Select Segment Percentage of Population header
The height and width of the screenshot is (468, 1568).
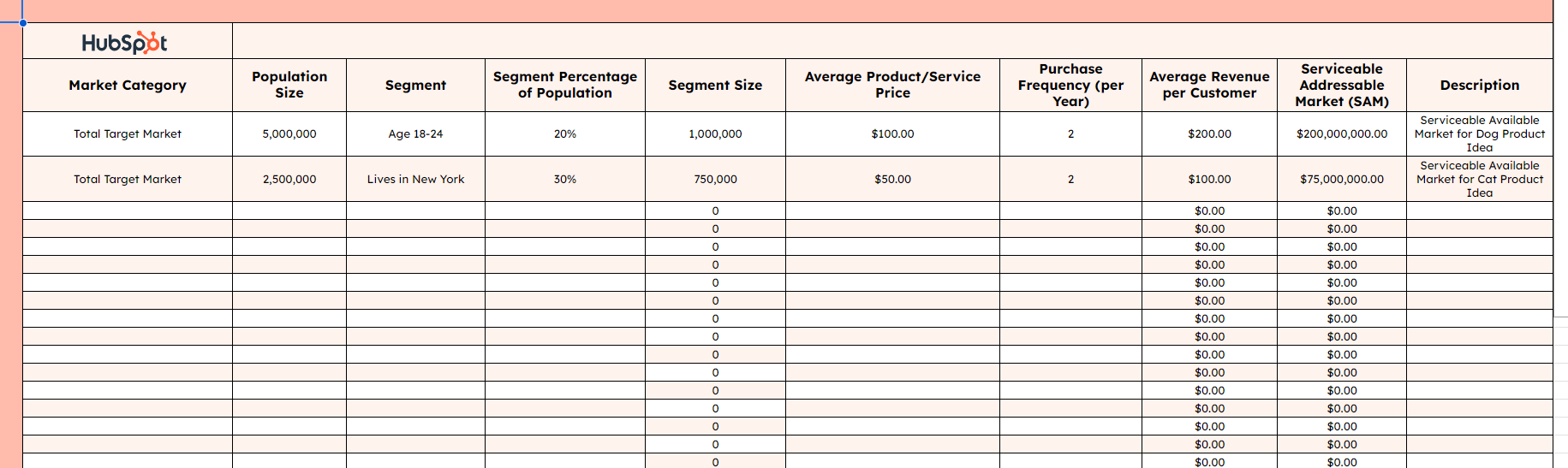pyautogui.click(x=565, y=85)
